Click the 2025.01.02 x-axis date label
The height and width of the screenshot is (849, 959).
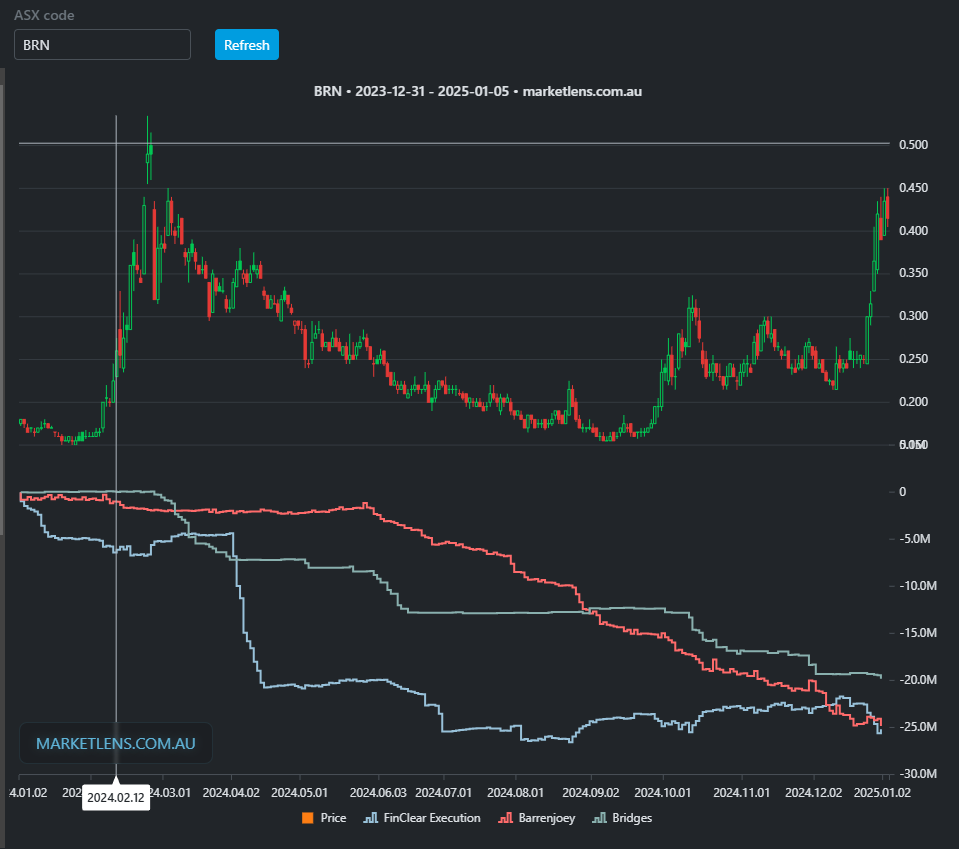point(883,791)
